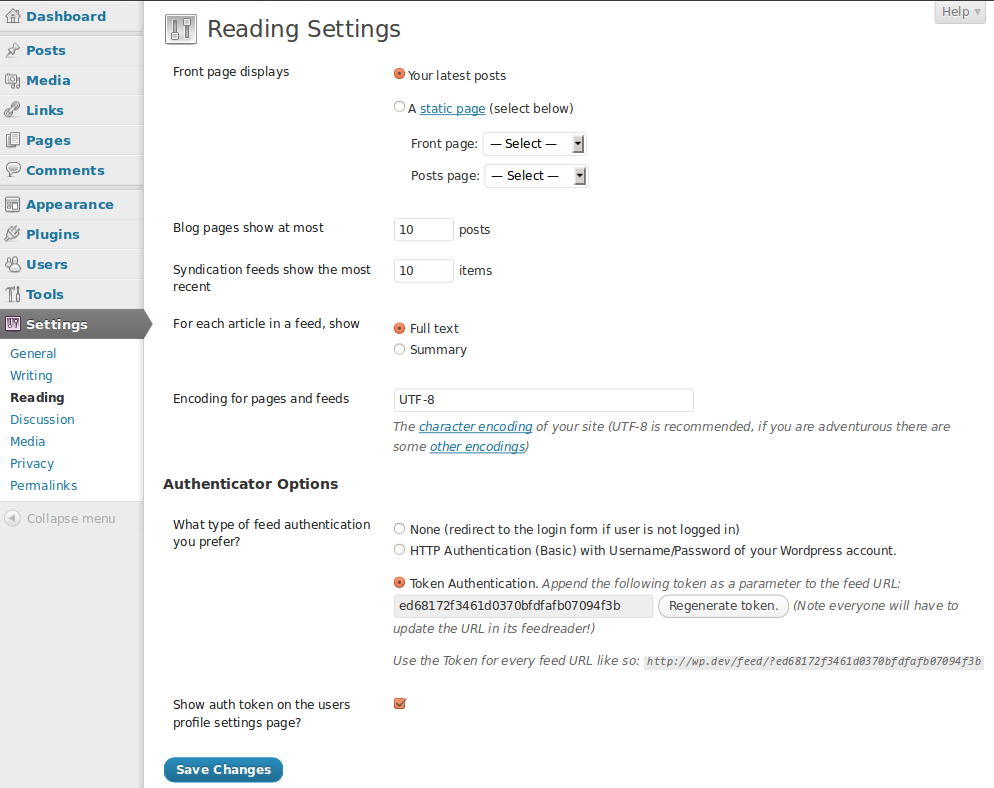Open the Appearance icon

(x=14, y=204)
